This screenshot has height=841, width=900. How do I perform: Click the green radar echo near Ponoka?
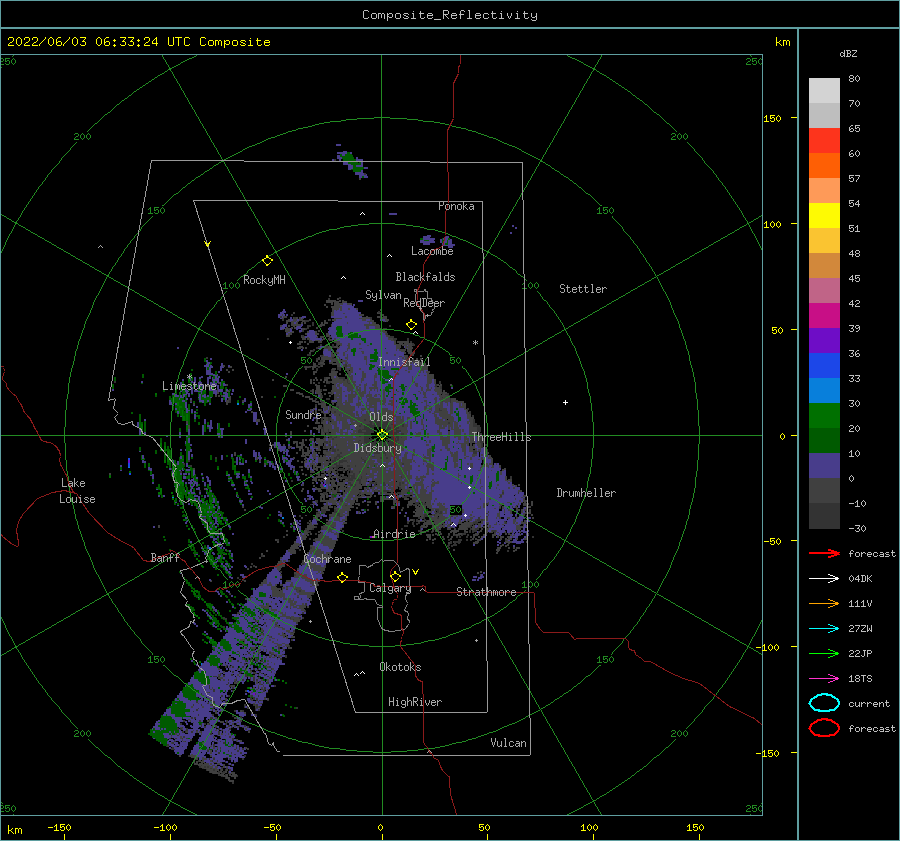[x=351, y=160]
